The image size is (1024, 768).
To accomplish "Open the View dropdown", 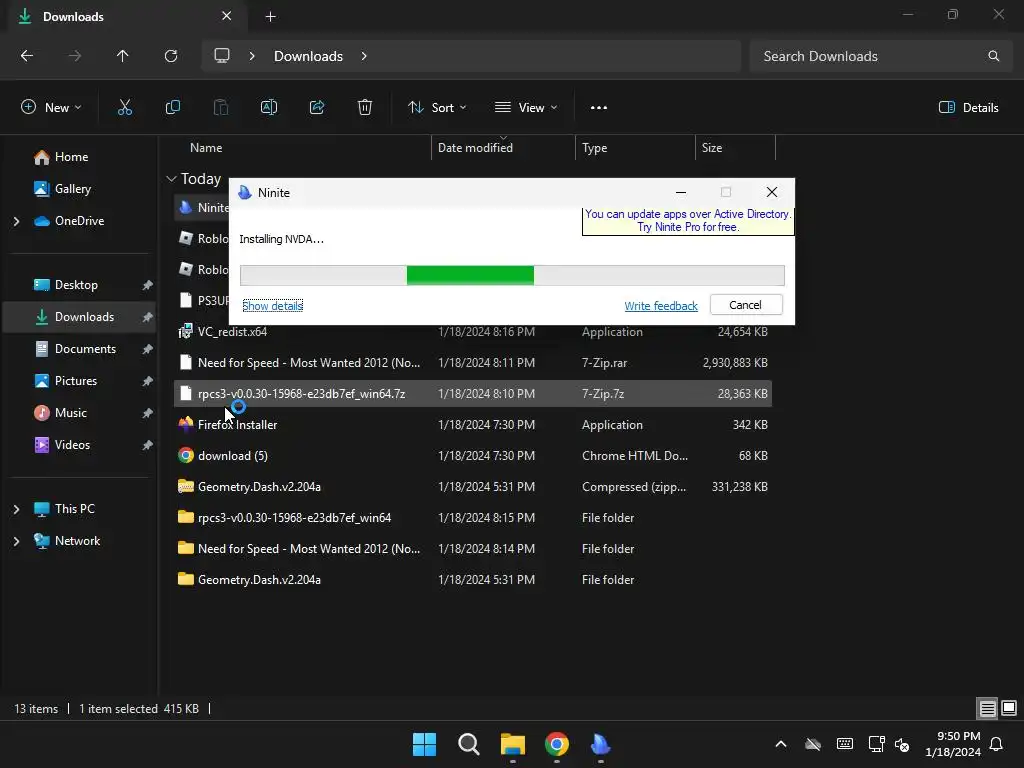I will point(526,108).
